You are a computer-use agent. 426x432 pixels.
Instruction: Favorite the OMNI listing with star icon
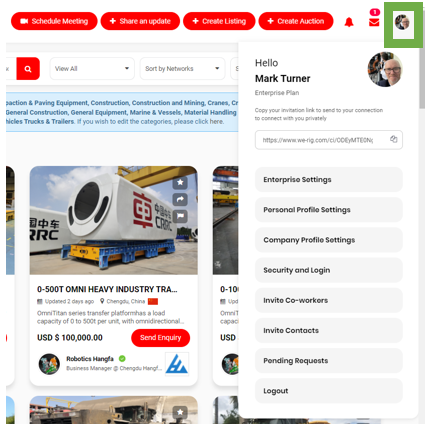tap(180, 182)
